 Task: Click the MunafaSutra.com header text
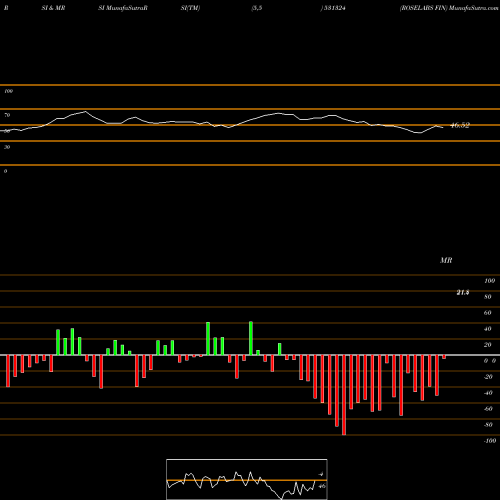(x=474, y=8)
